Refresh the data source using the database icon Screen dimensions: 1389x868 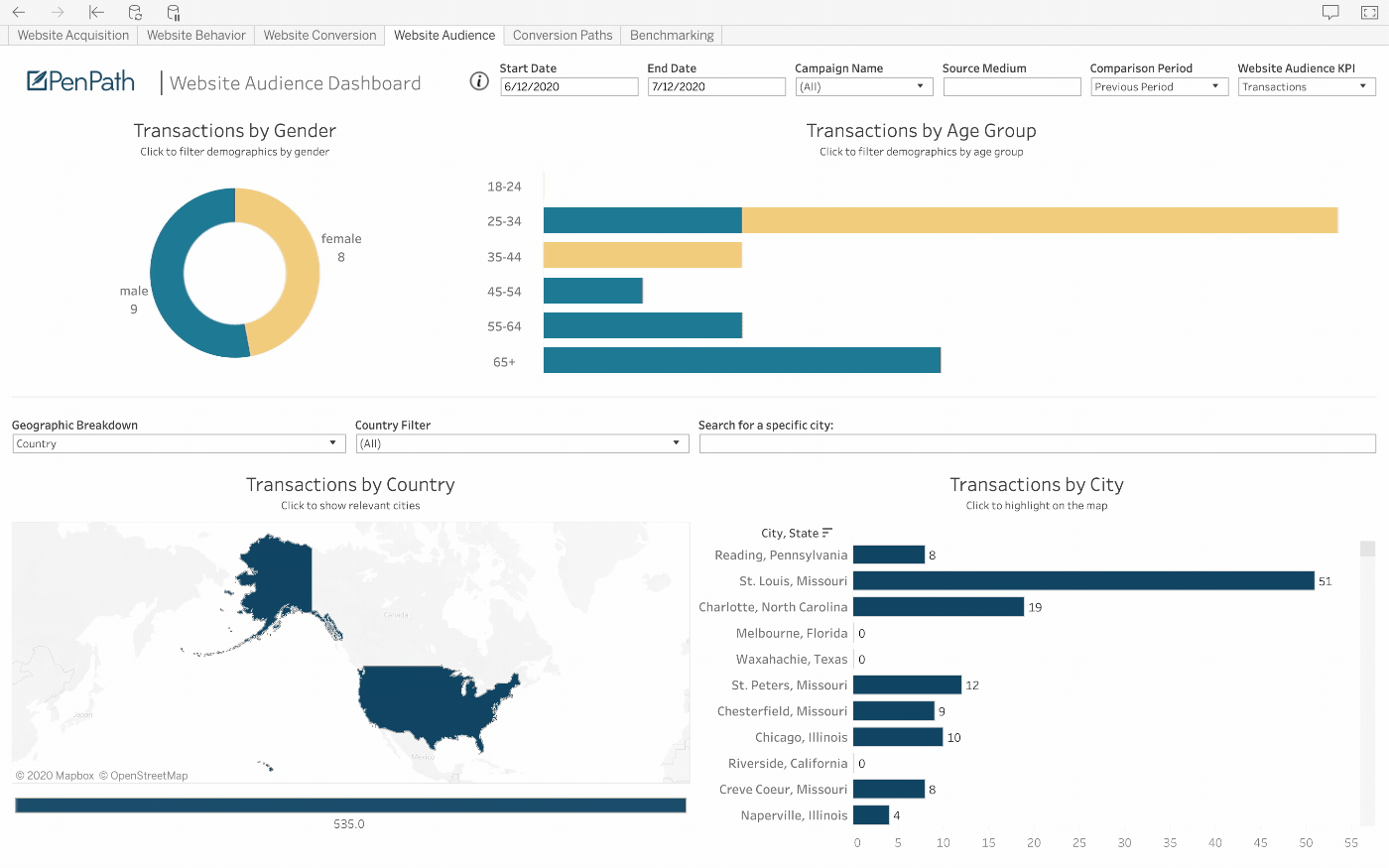(x=134, y=13)
